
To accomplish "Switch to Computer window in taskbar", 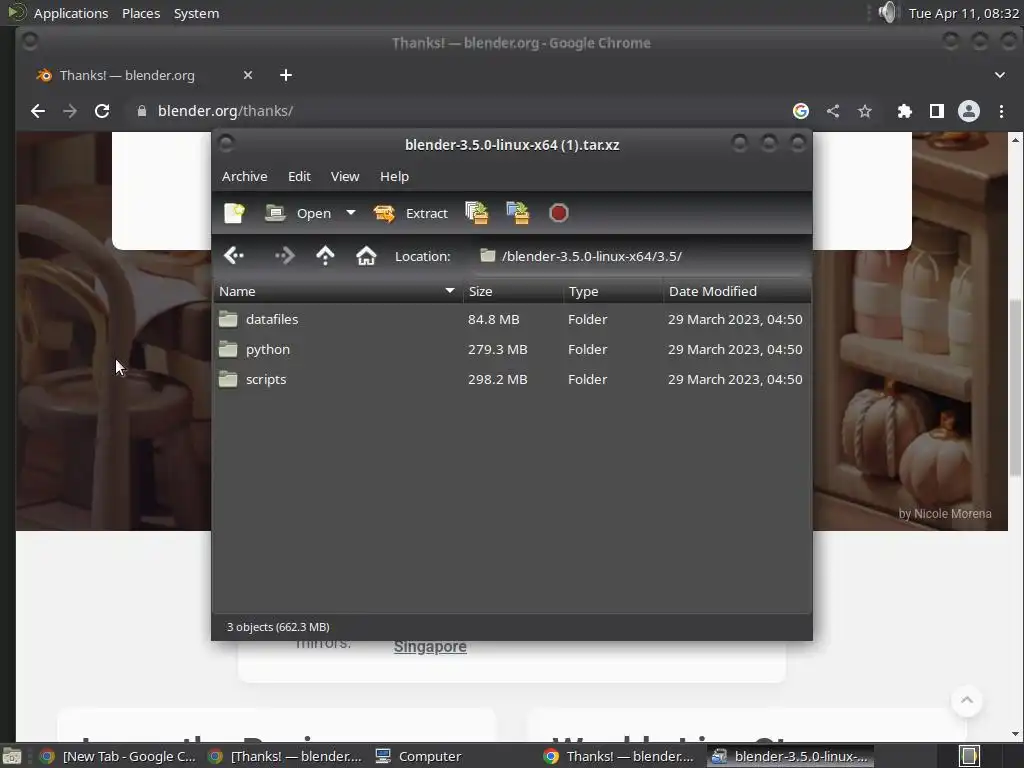I will (x=418, y=756).
